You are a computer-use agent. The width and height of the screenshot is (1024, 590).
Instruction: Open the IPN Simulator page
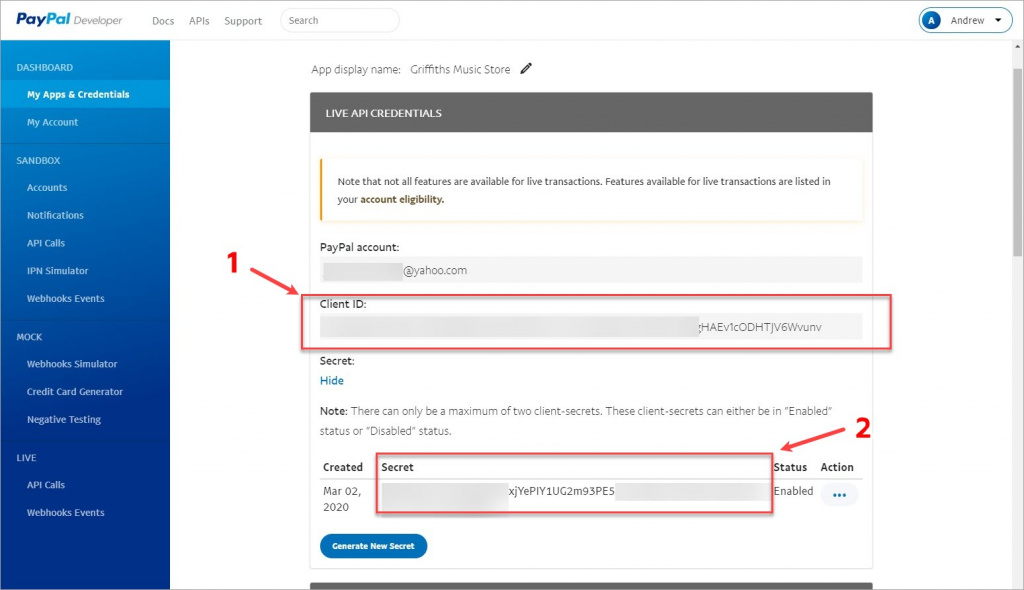pyautogui.click(x=57, y=270)
